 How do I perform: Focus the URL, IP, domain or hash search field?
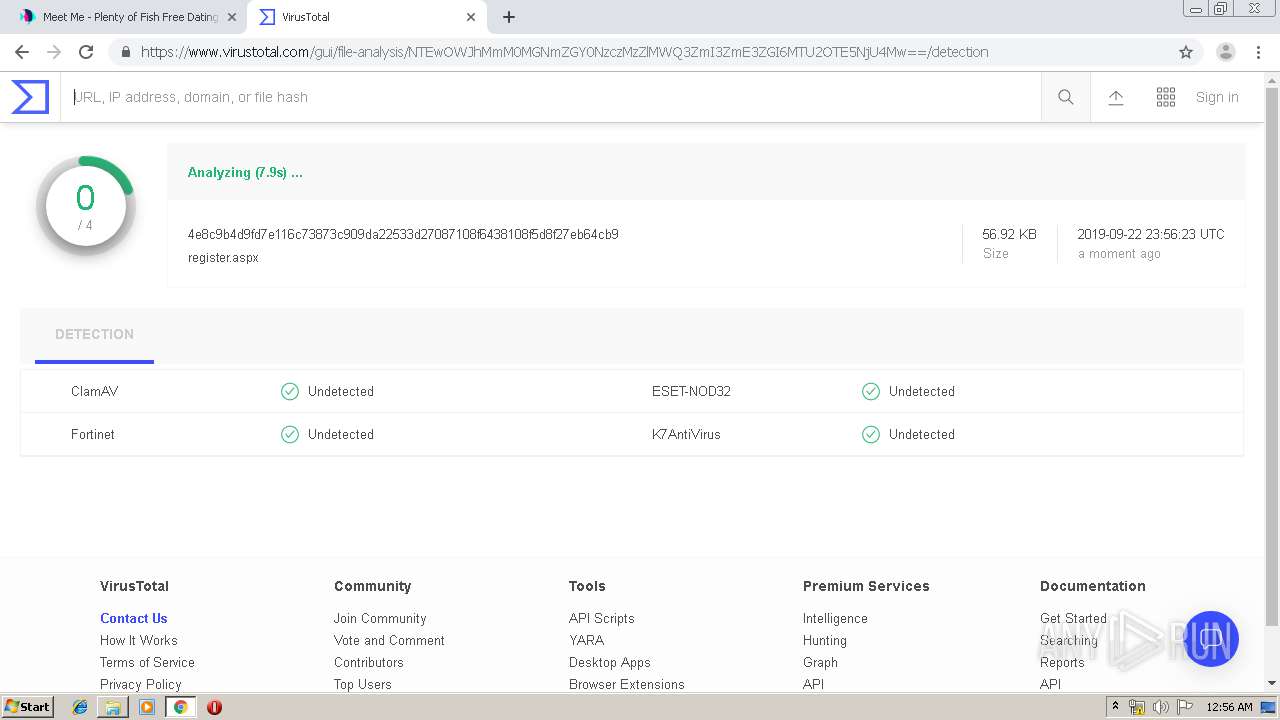[551, 97]
